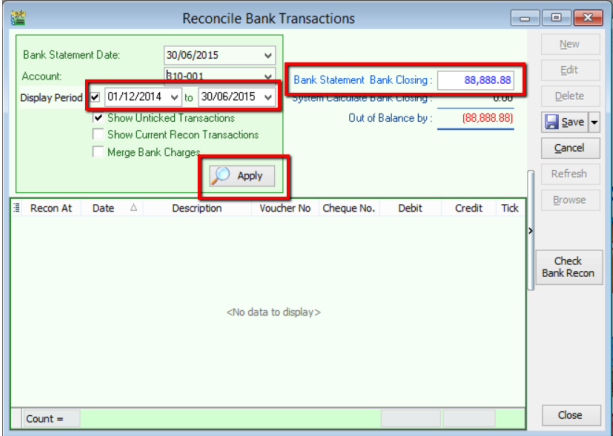Click the application icon in title bar

17,18
